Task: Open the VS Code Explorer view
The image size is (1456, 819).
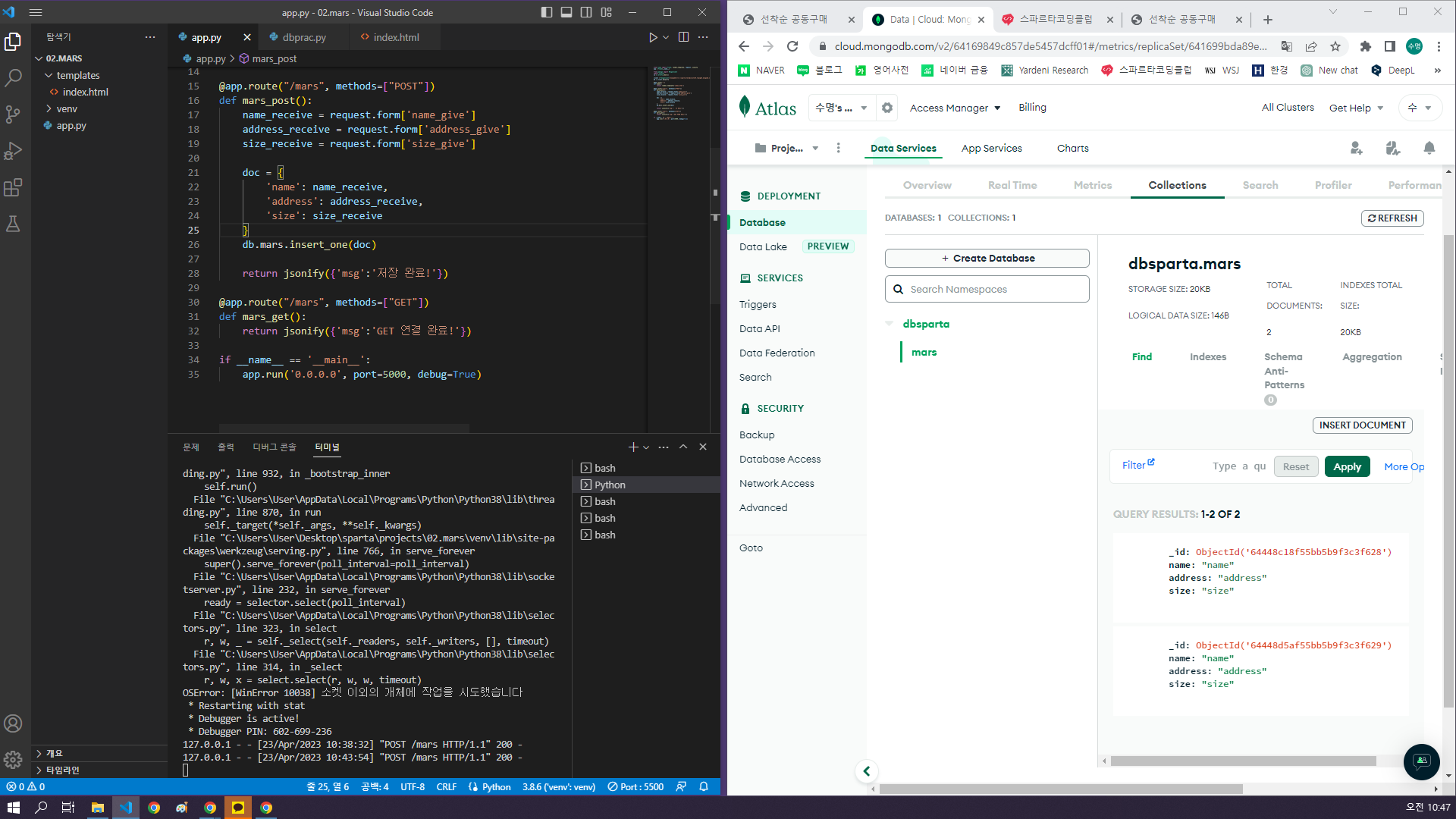Action: tap(13, 42)
